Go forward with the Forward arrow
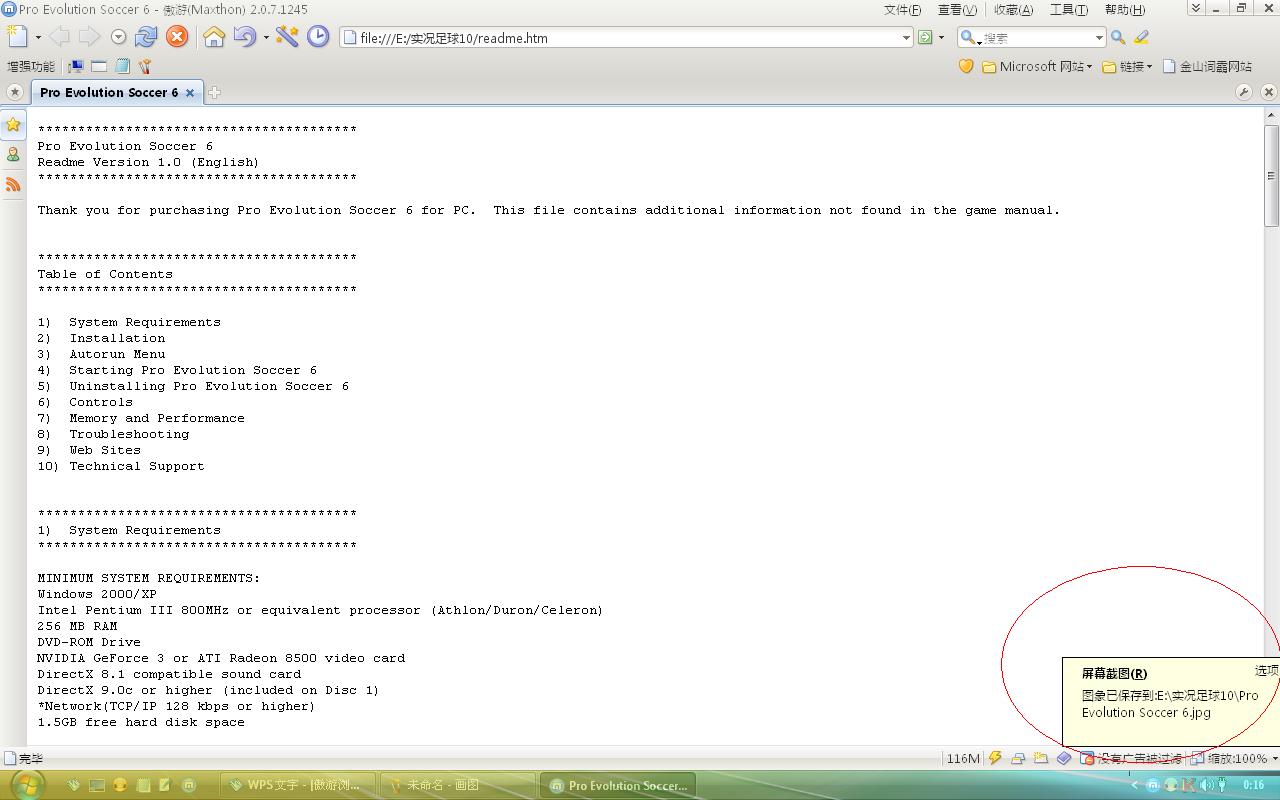Image resolution: width=1280 pixels, height=800 pixels. (89, 37)
